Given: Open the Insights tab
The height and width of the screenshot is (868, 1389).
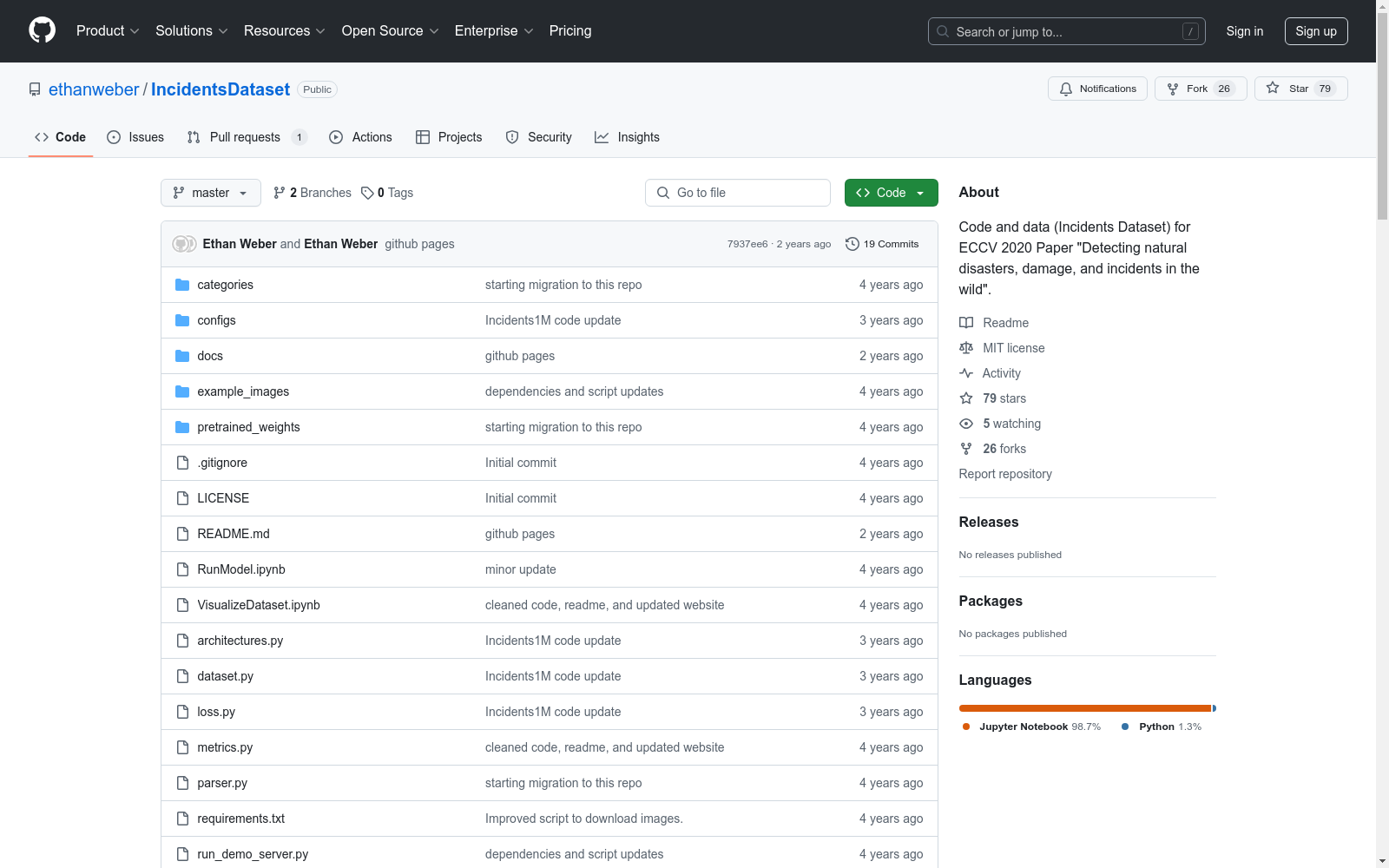Looking at the screenshot, I should [627, 137].
